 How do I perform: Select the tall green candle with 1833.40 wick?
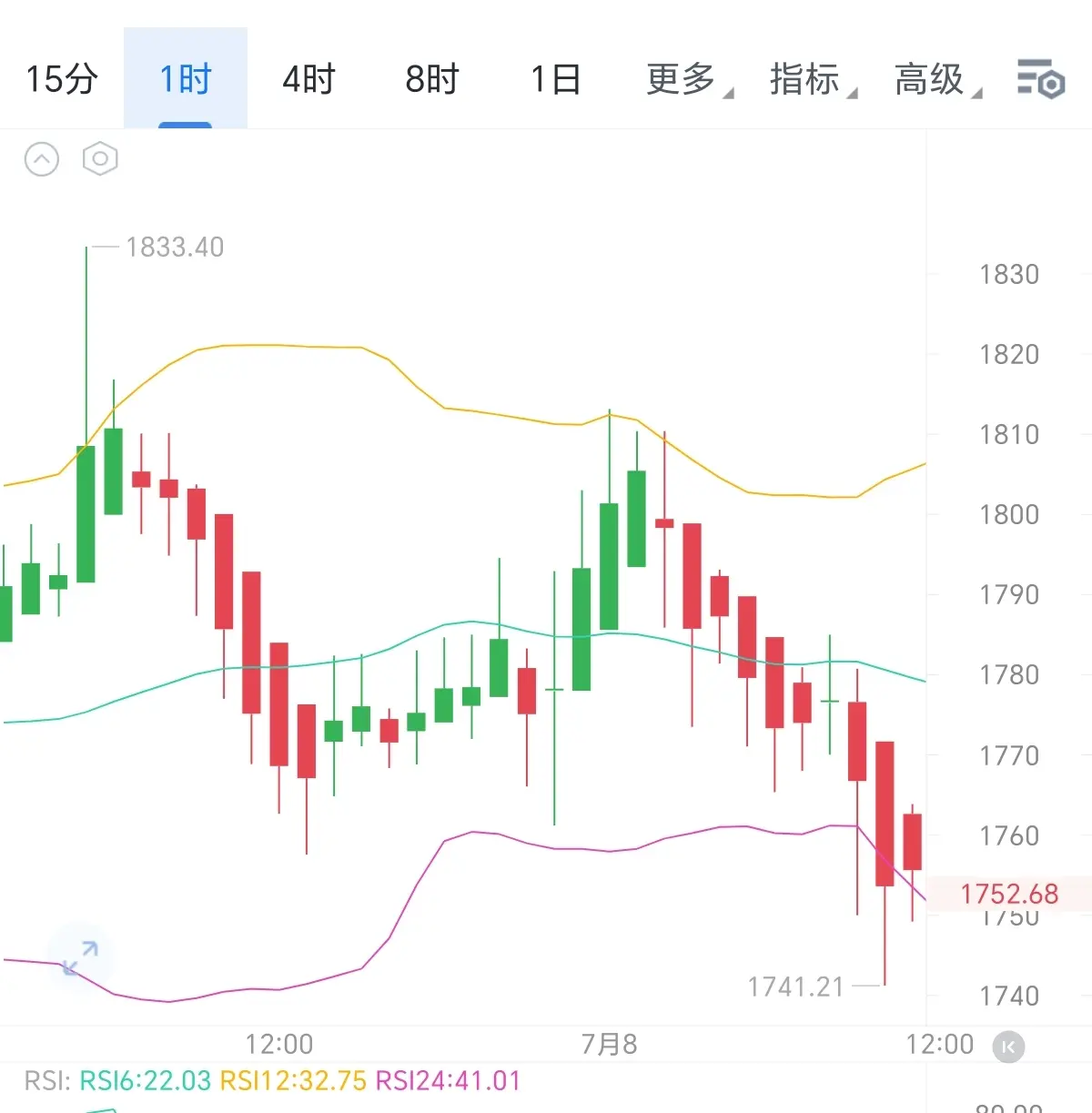point(86,514)
